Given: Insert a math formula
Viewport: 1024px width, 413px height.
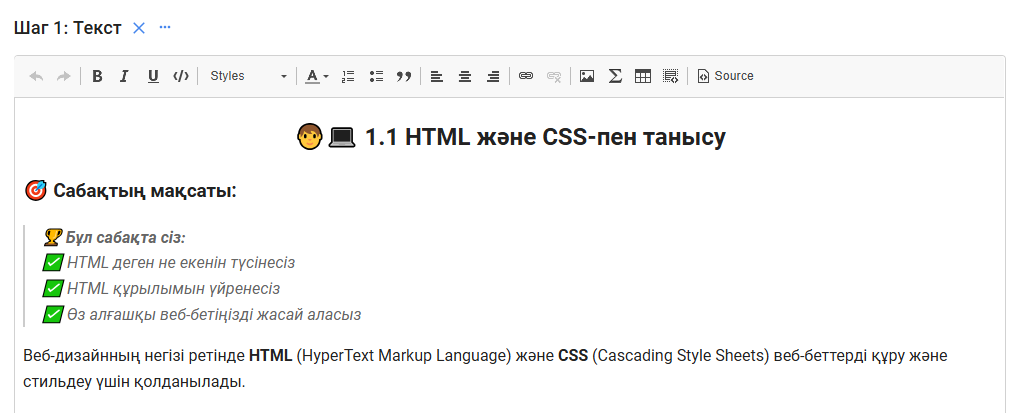Looking at the screenshot, I should pyautogui.click(x=615, y=76).
